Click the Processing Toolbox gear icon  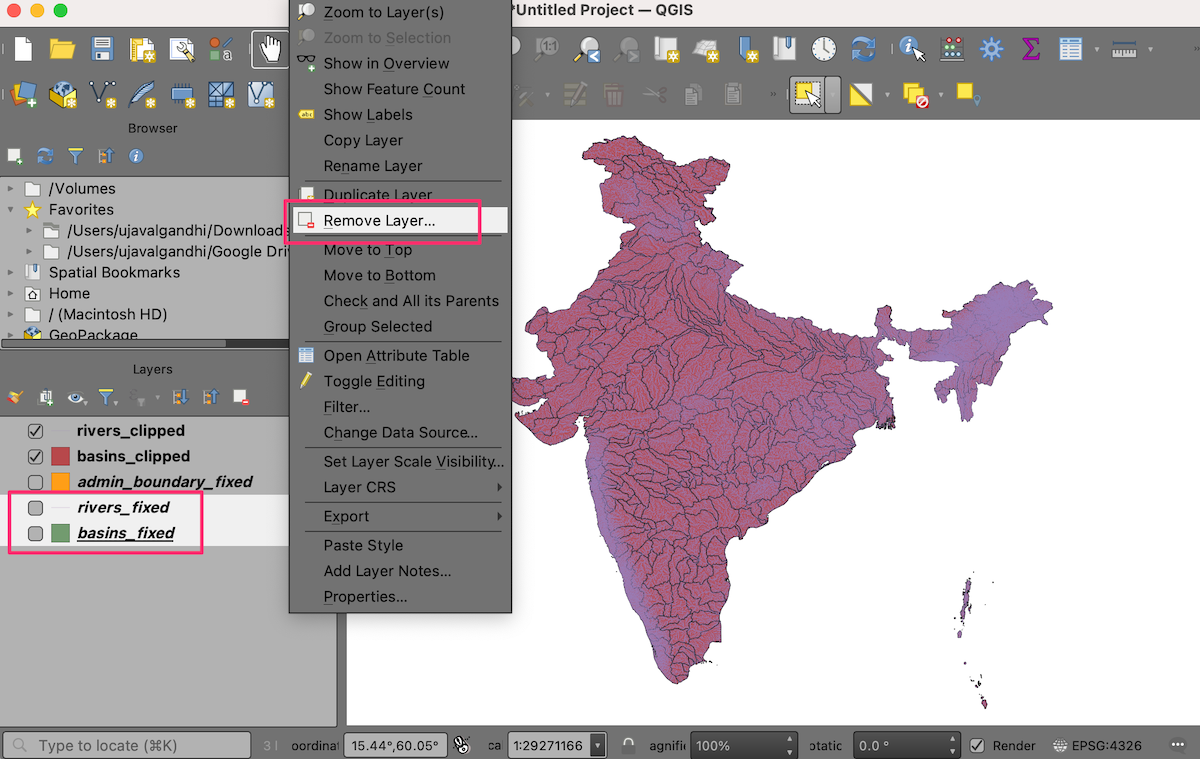click(991, 49)
